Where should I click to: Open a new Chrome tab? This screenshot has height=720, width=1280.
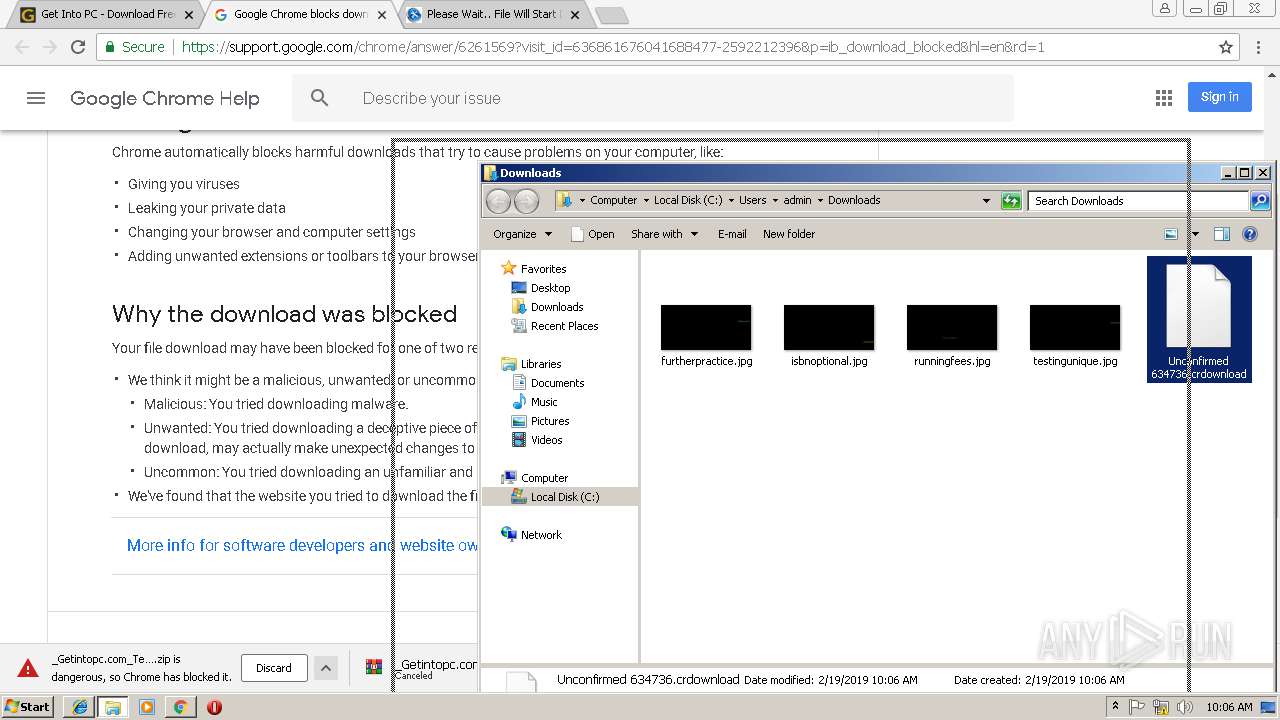[x=611, y=15]
